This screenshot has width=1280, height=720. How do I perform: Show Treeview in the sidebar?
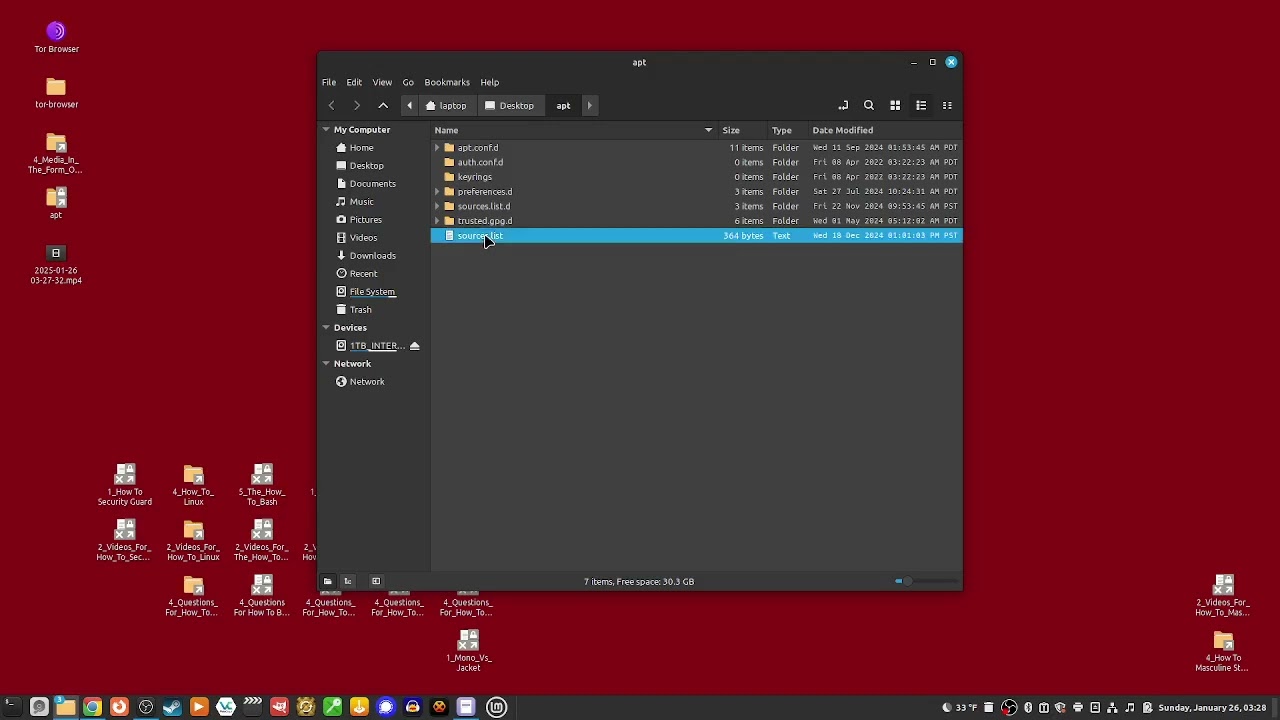tap(348, 581)
